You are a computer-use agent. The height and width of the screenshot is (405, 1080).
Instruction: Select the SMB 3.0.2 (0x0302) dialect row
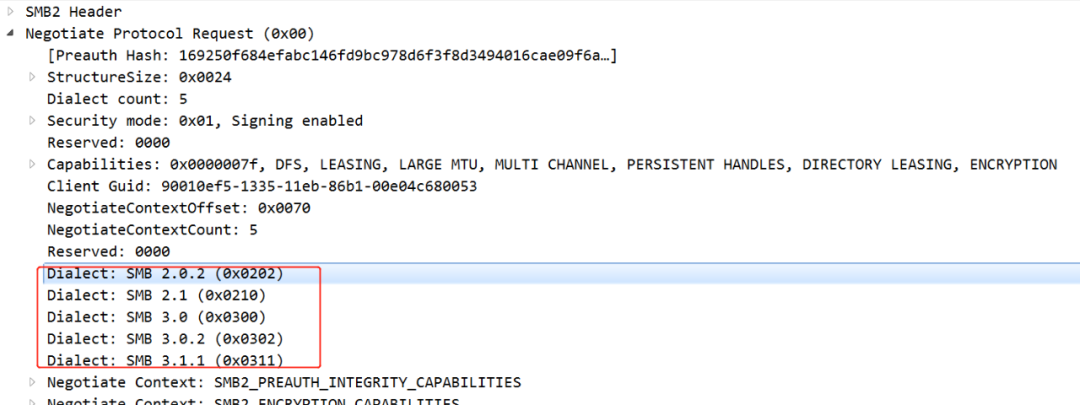click(x=165, y=339)
